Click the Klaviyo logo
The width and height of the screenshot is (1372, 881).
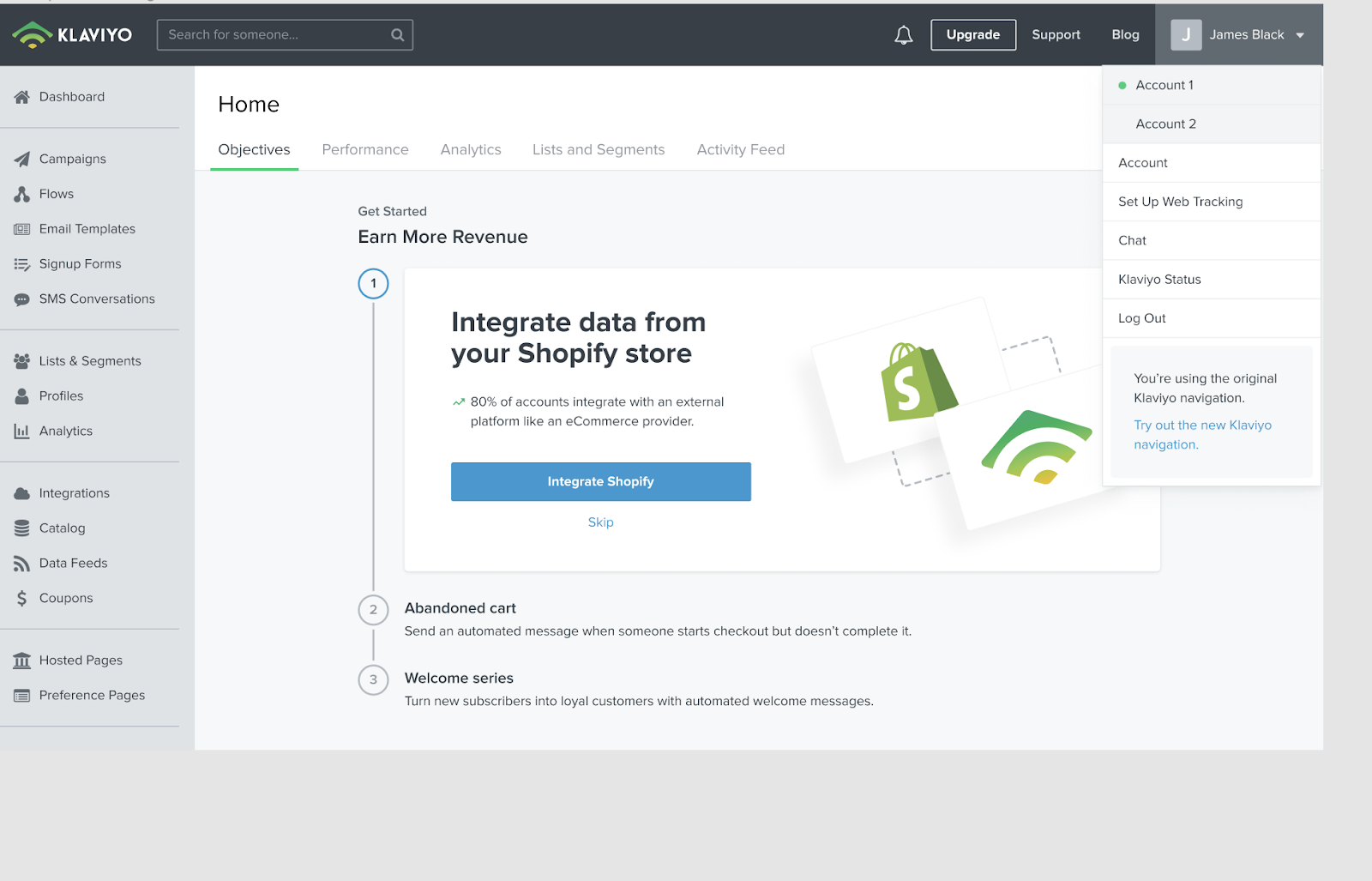pyautogui.click(x=72, y=34)
